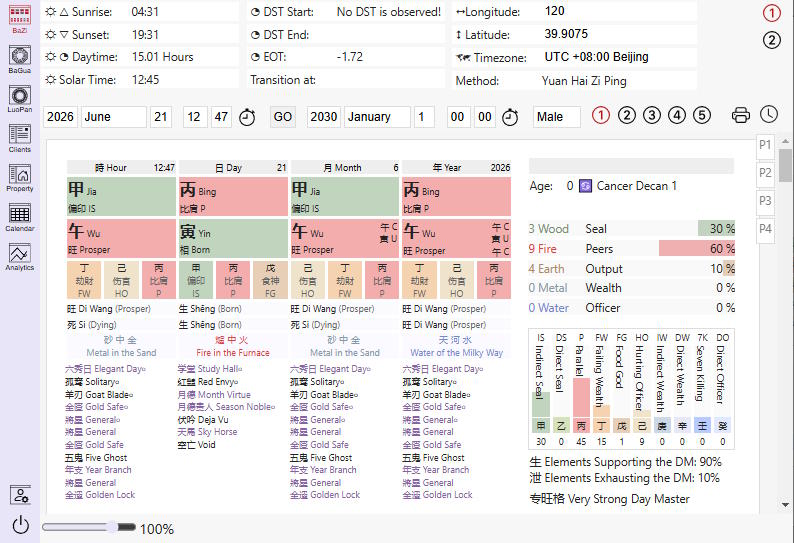Click the Day pillar header
The width and height of the screenshot is (794, 543).
233,168
